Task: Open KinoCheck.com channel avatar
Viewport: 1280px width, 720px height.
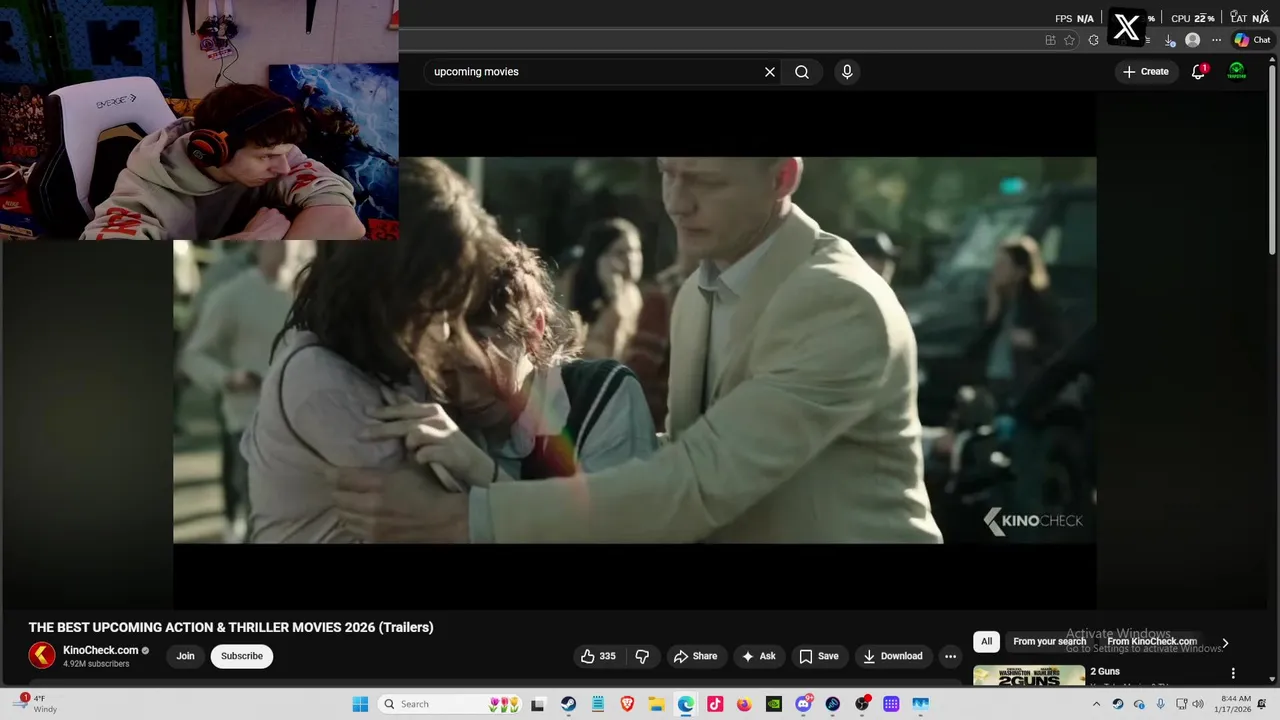Action: (x=42, y=656)
